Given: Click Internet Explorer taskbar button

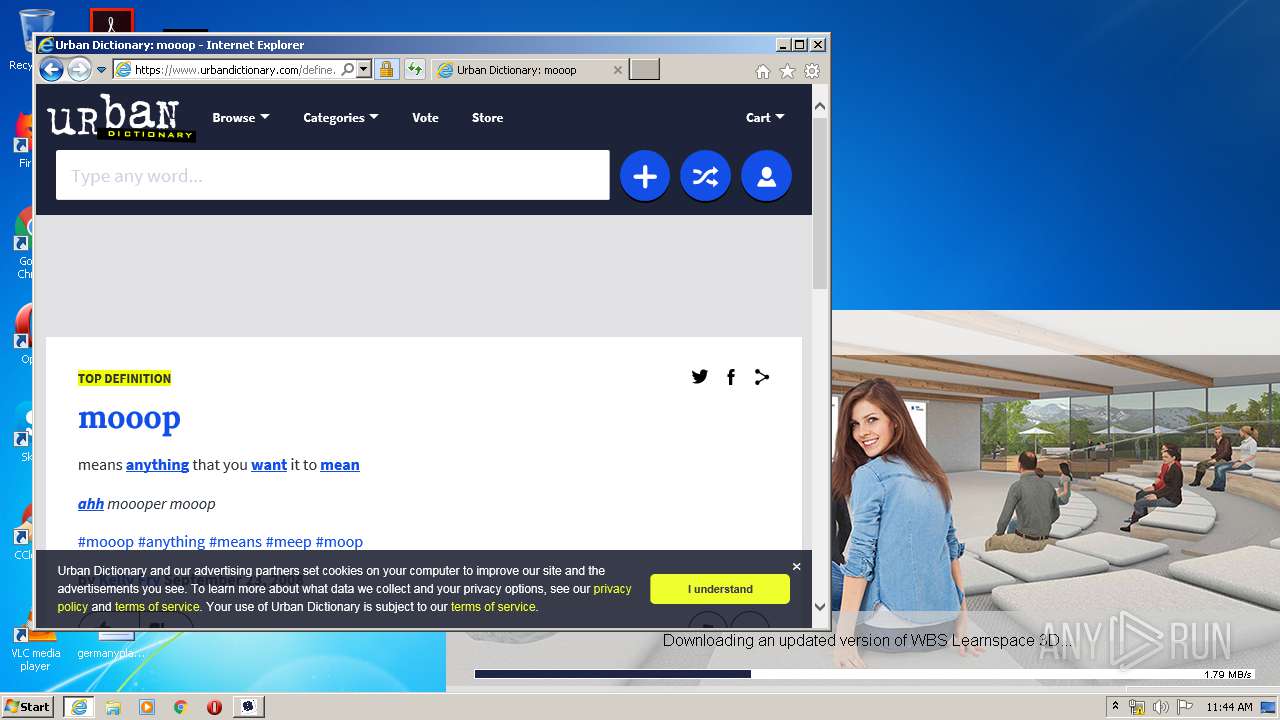Looking at the screenshot, I should (79, 706).
